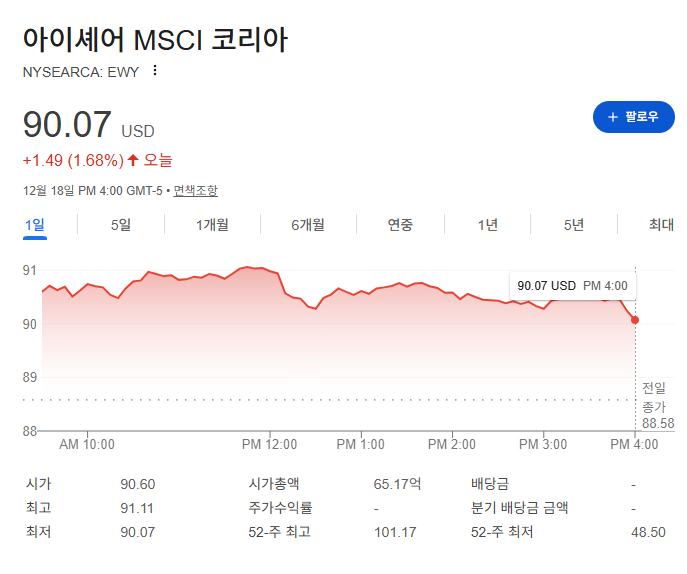687x574 pixels.
Task: Select the 6개월 chart range tab
Action: point(308,225)
